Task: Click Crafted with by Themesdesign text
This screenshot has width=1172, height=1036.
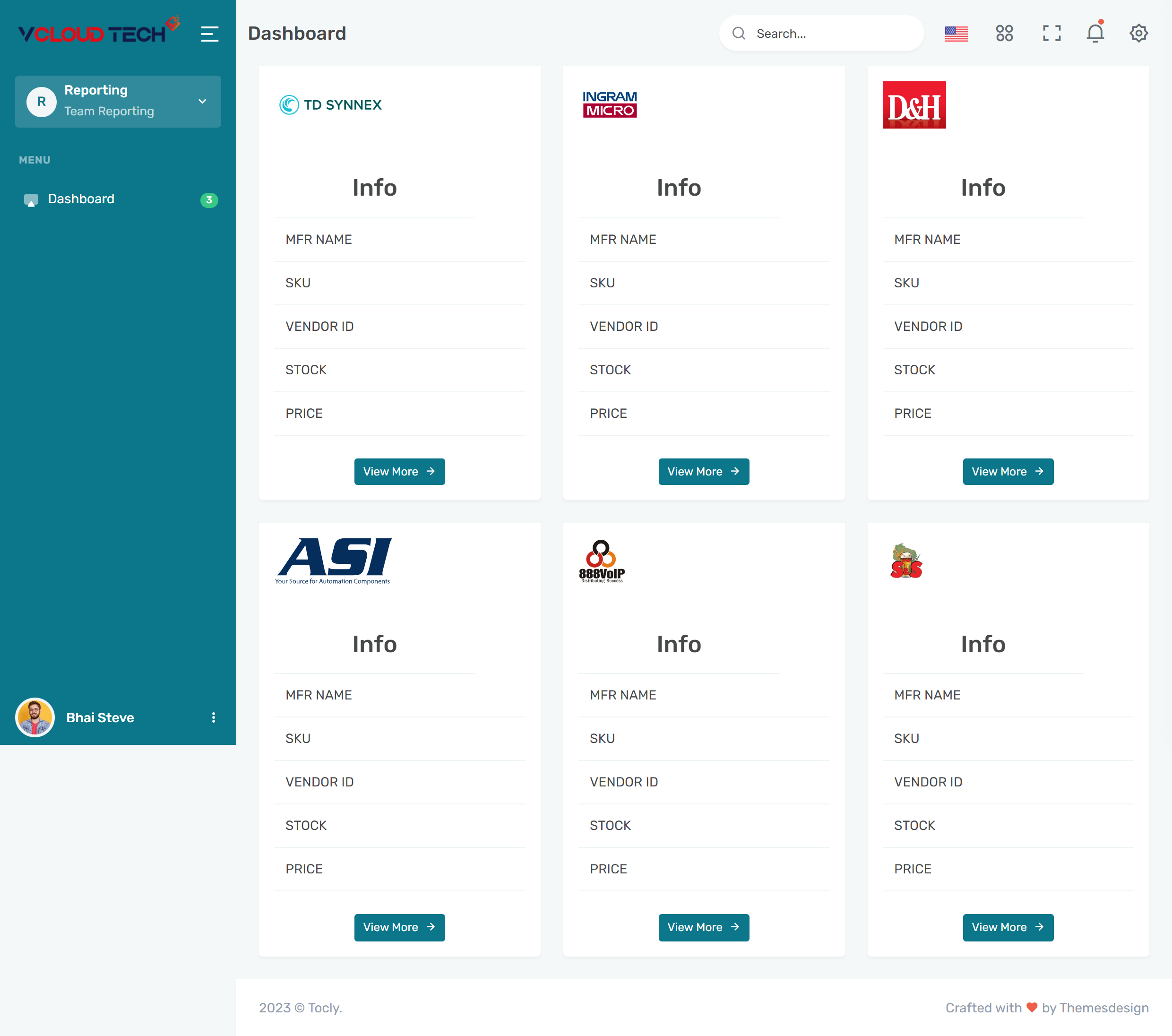Action: (x=1047, y=1008)
